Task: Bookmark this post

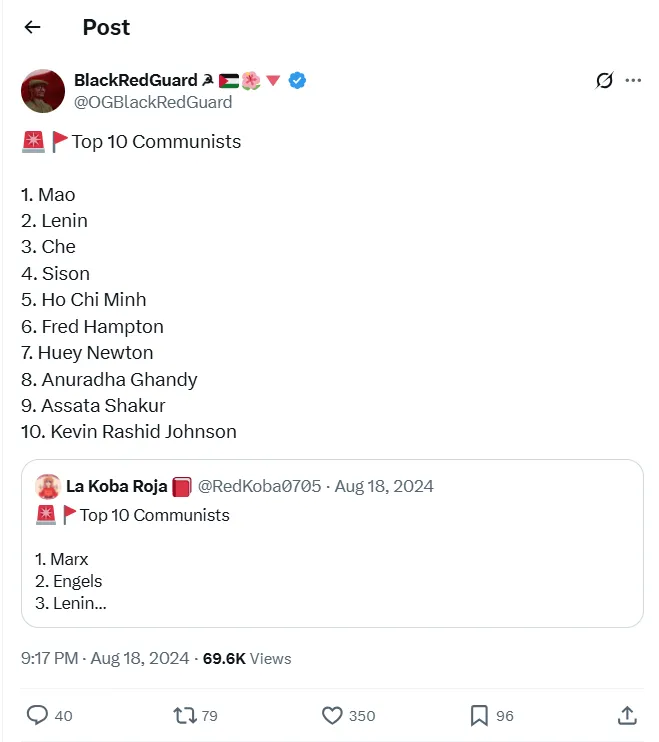Action: 479,715
